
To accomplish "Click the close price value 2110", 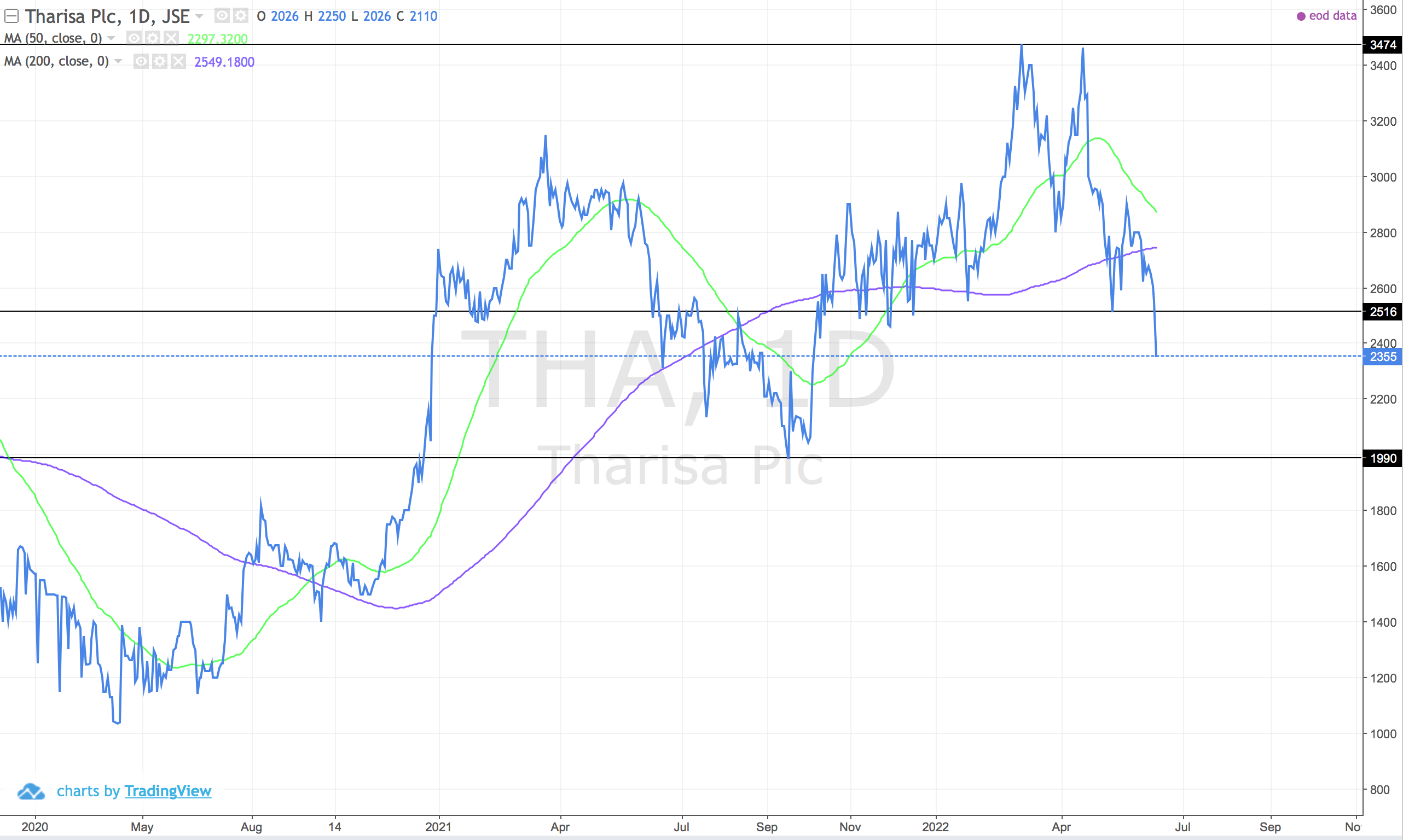I will pos(424,16).
